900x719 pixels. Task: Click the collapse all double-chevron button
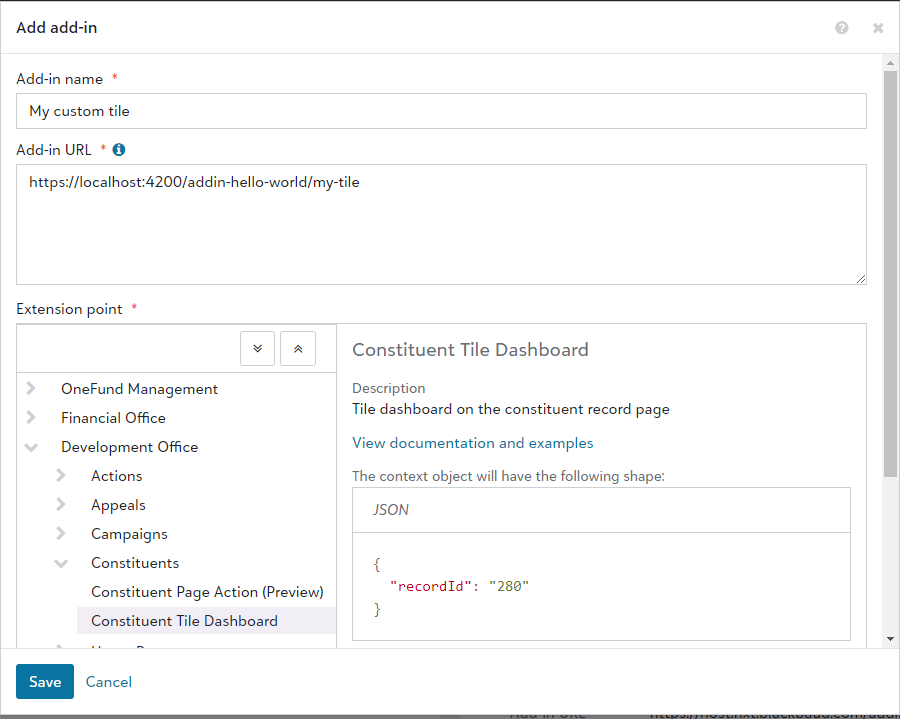(298, 349)
